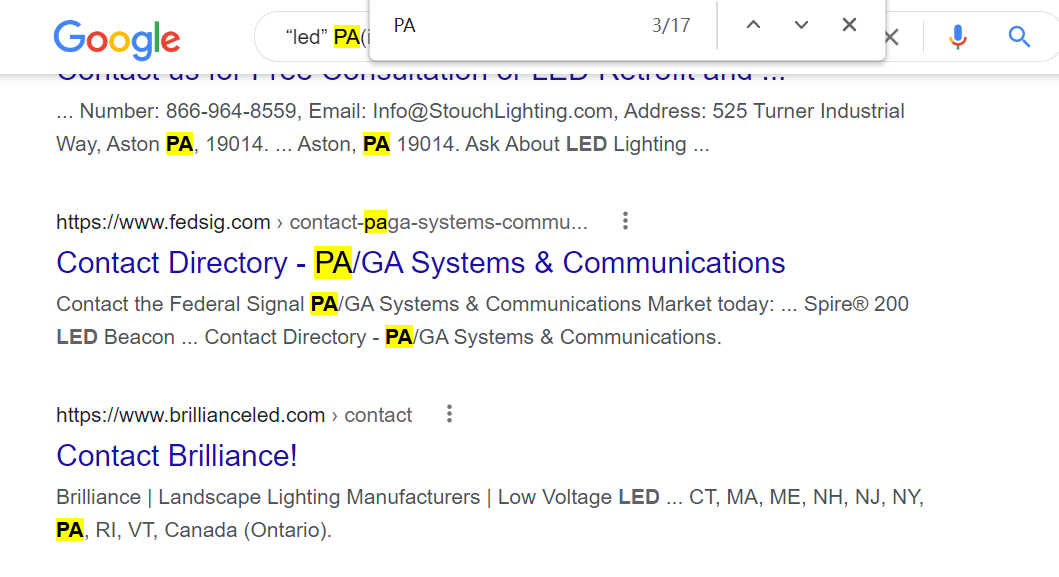Start voice search with microphone
This screenshot has height=577, width=1059.
957,36
